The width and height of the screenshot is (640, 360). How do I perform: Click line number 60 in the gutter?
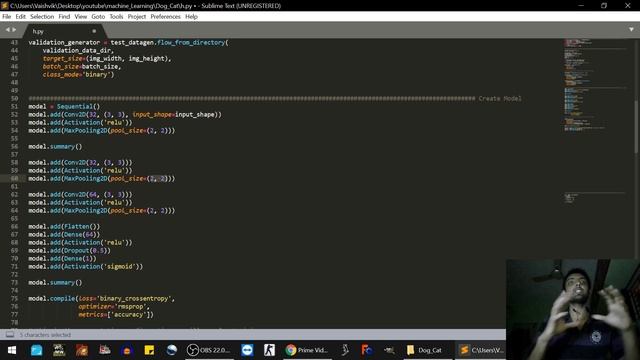click(14, 178)
